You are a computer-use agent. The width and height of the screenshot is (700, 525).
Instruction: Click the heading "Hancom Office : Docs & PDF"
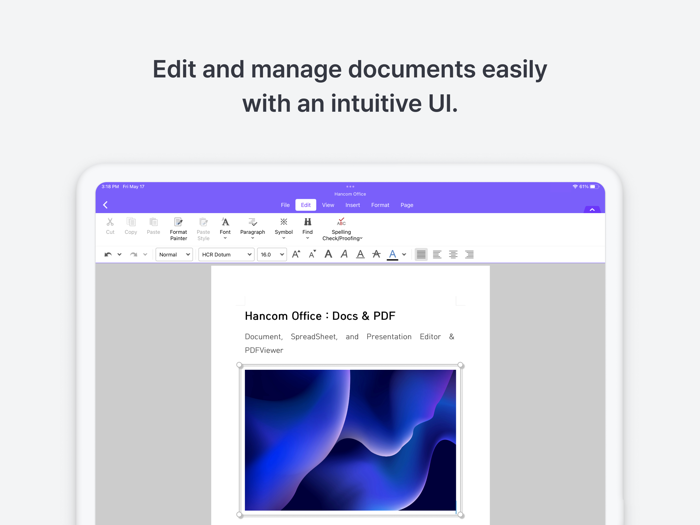coord(320,316)
